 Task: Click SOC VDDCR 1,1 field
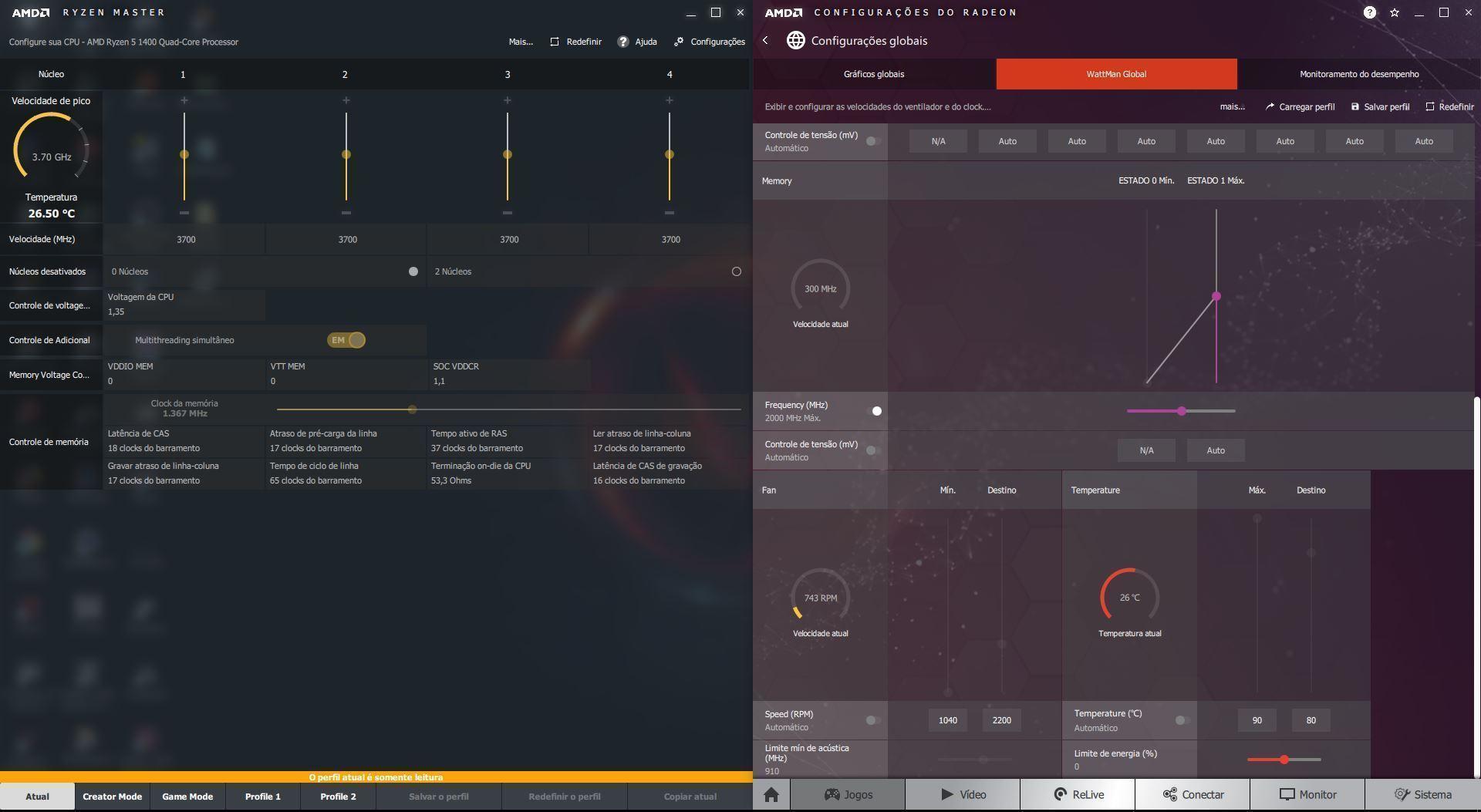pos(509,374)
